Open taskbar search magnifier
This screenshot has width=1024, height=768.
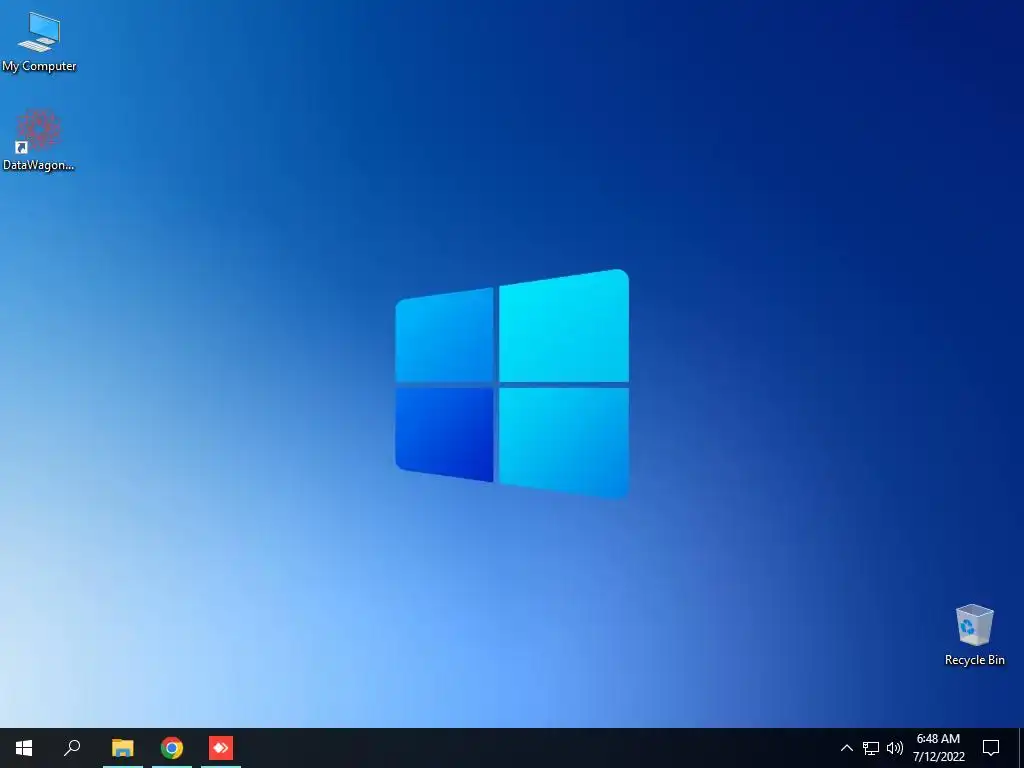point(72,748)
